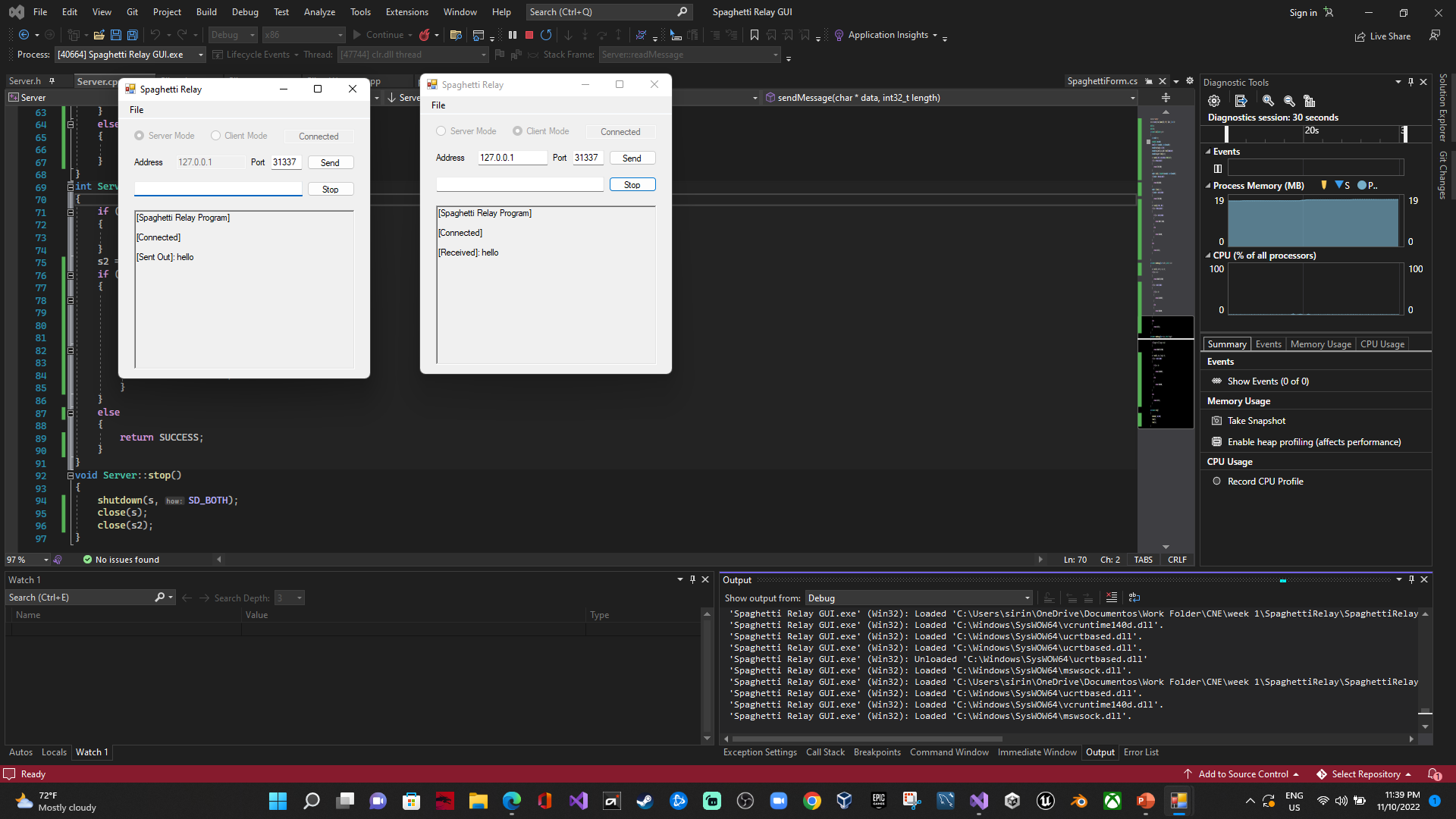1456x819 pixels.
Task: Click the Output horizontal scrollbar
Action: click(867, 739)
